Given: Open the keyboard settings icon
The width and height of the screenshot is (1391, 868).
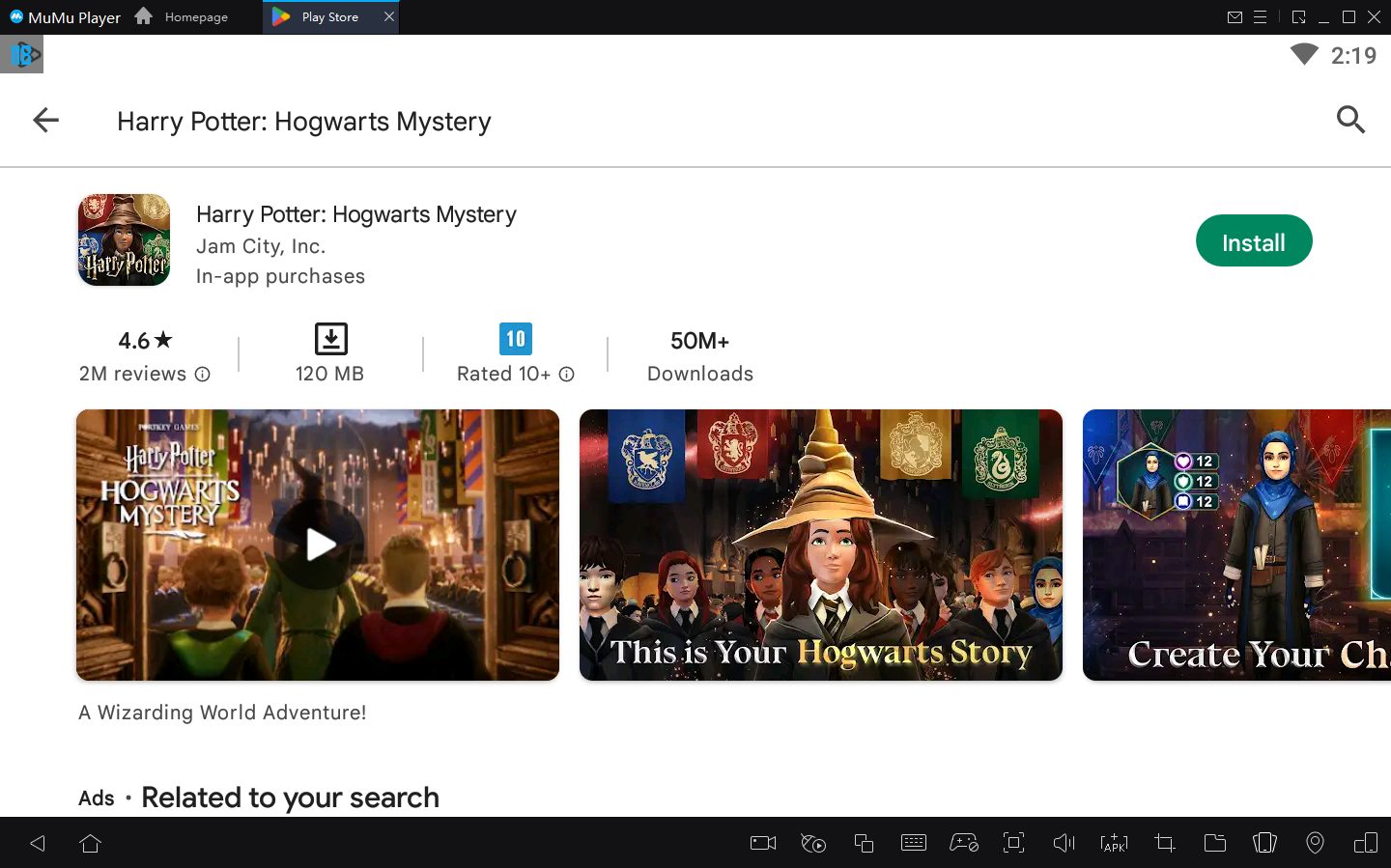Looking at the screenshot, I should coord(914,843).
